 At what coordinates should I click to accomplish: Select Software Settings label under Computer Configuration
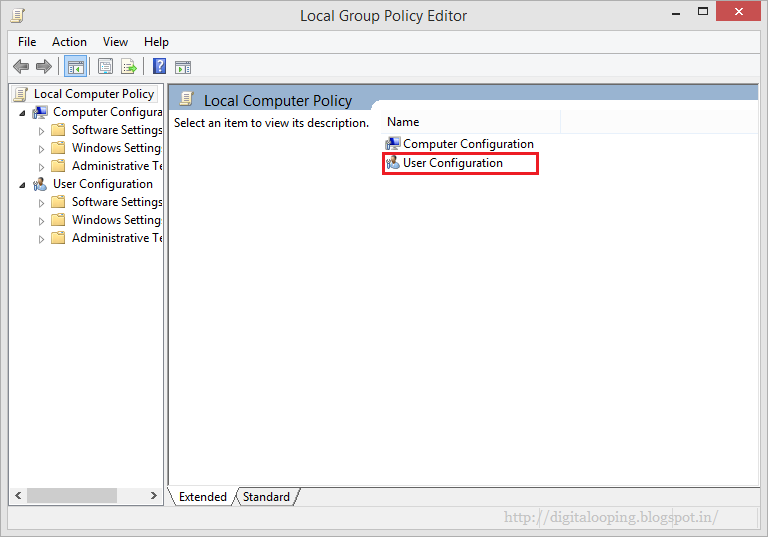117,130
